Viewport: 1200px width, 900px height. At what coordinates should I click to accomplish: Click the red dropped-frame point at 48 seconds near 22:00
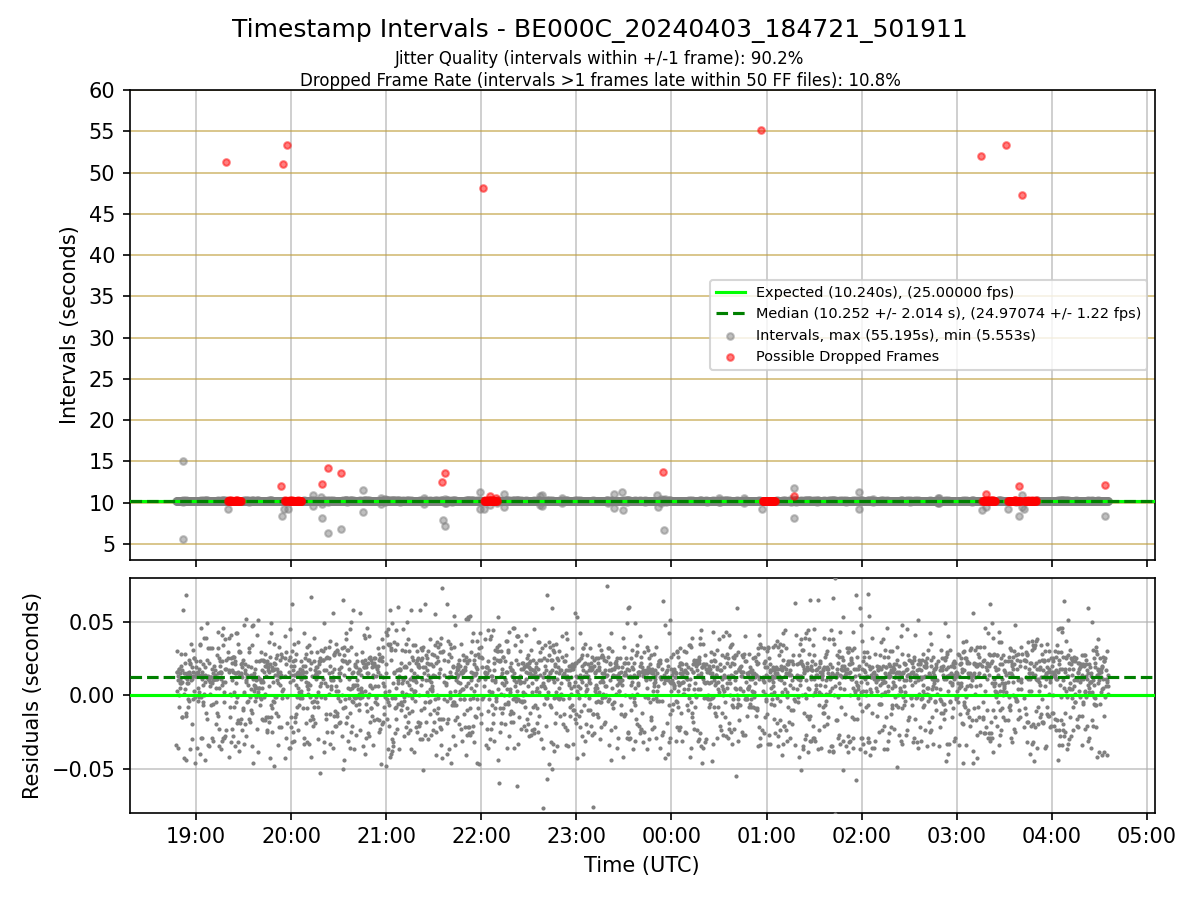[483, 188]
